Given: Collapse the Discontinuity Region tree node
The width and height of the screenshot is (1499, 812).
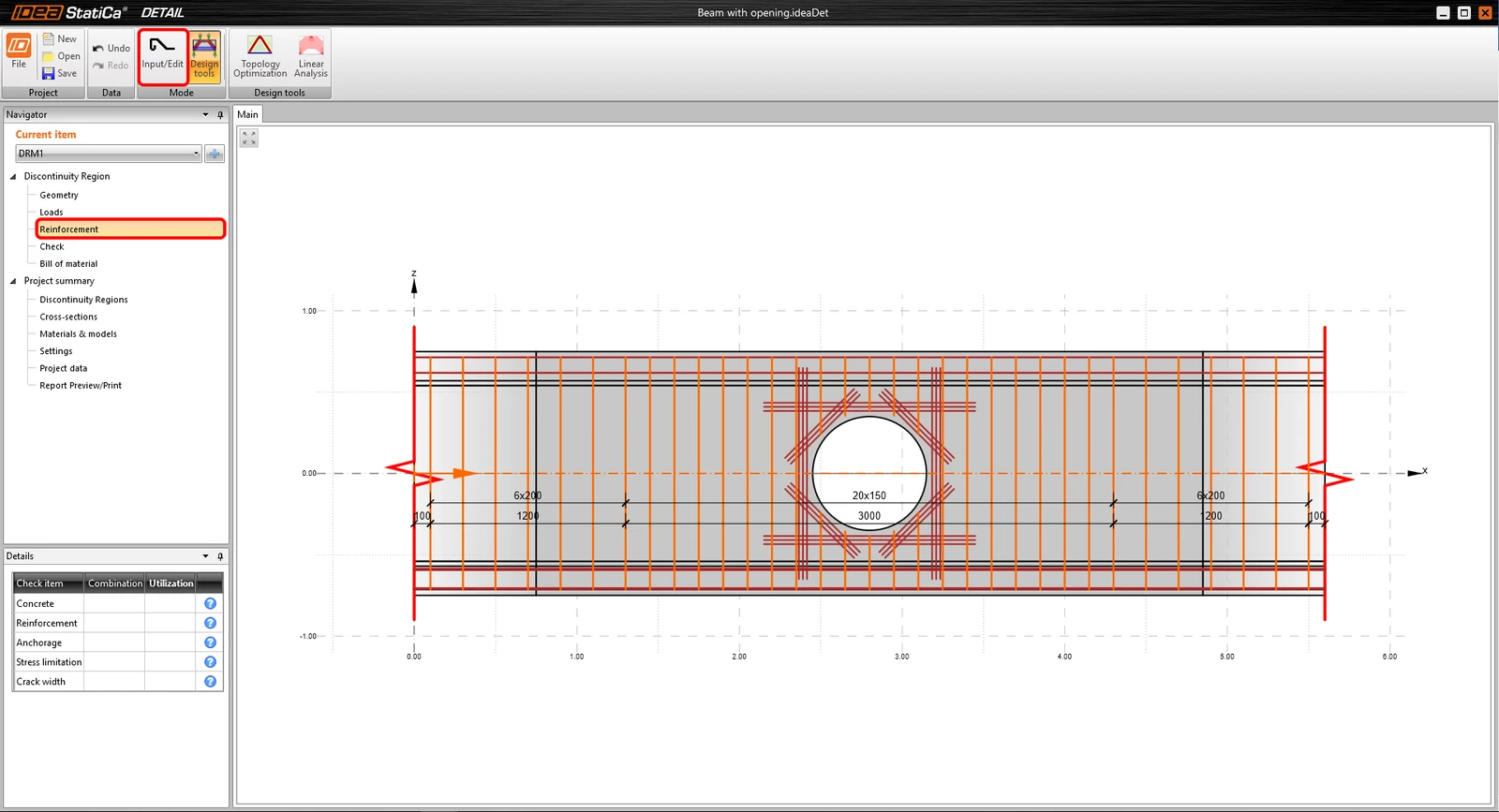Looking at the screenshot, I should point(13,176).
